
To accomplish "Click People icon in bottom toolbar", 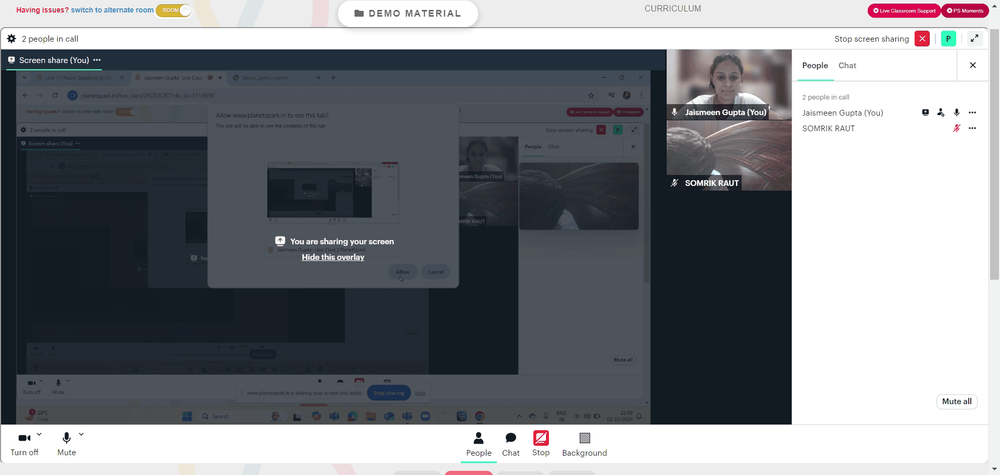I will [x=478, y=444].
